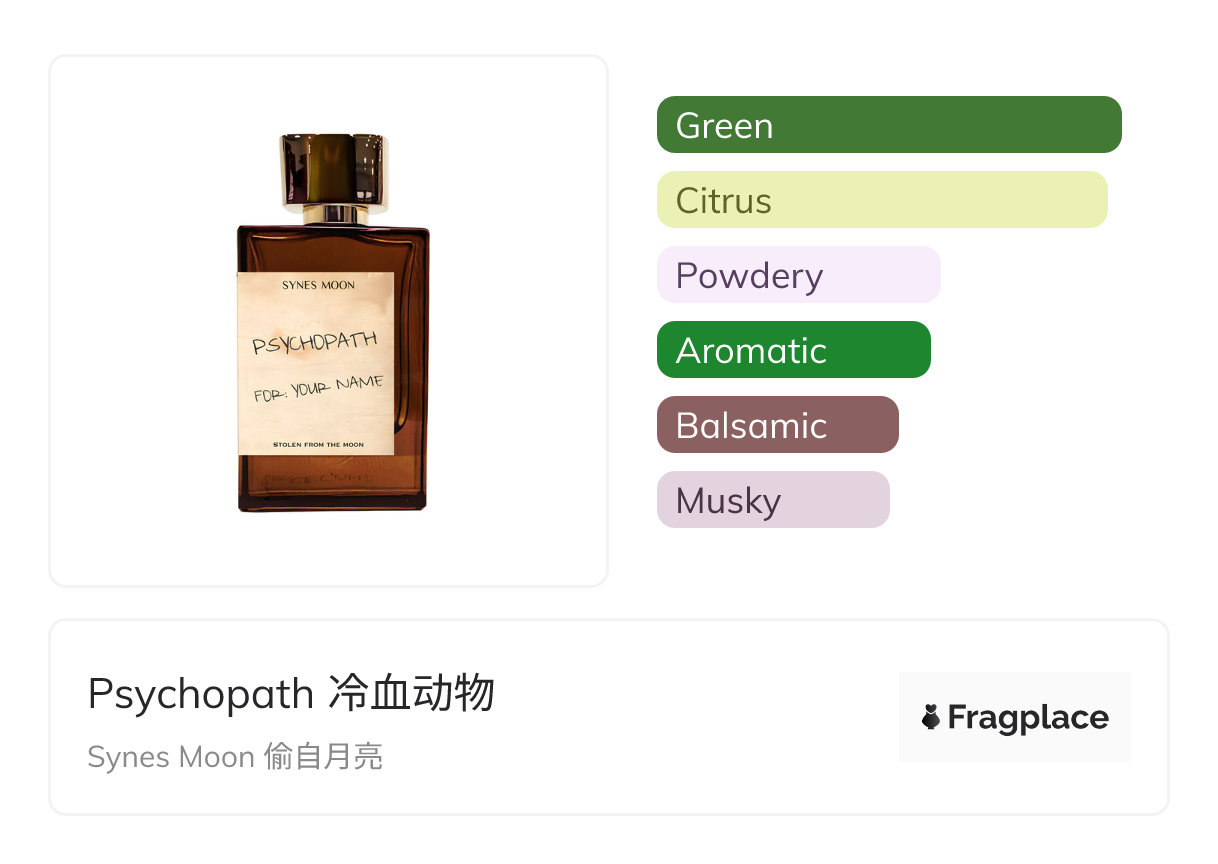Image resolution: width=1218 pixels, height=864 pixels.
Task: Click the Fragplace wordmark text
Action: coord(1028,718)
